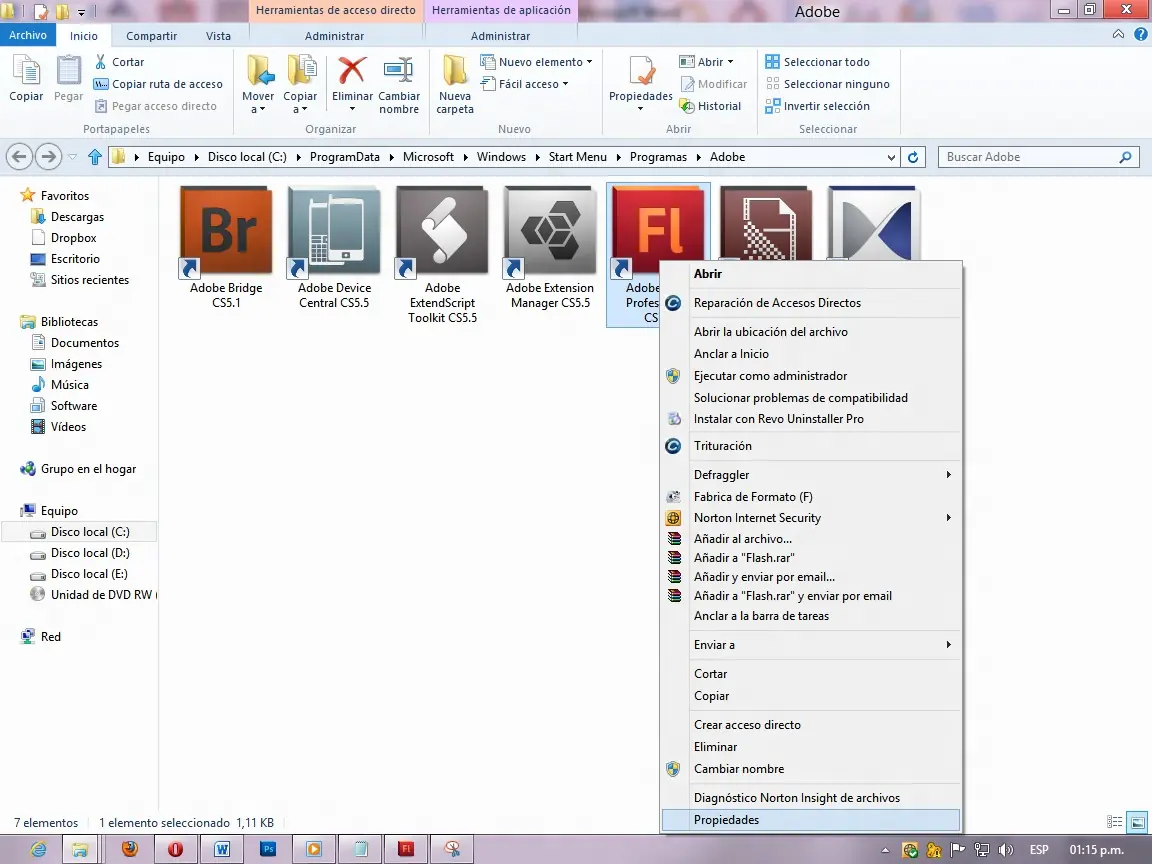
Task: Open Opera from the taskbar
Action: [175, 849]
